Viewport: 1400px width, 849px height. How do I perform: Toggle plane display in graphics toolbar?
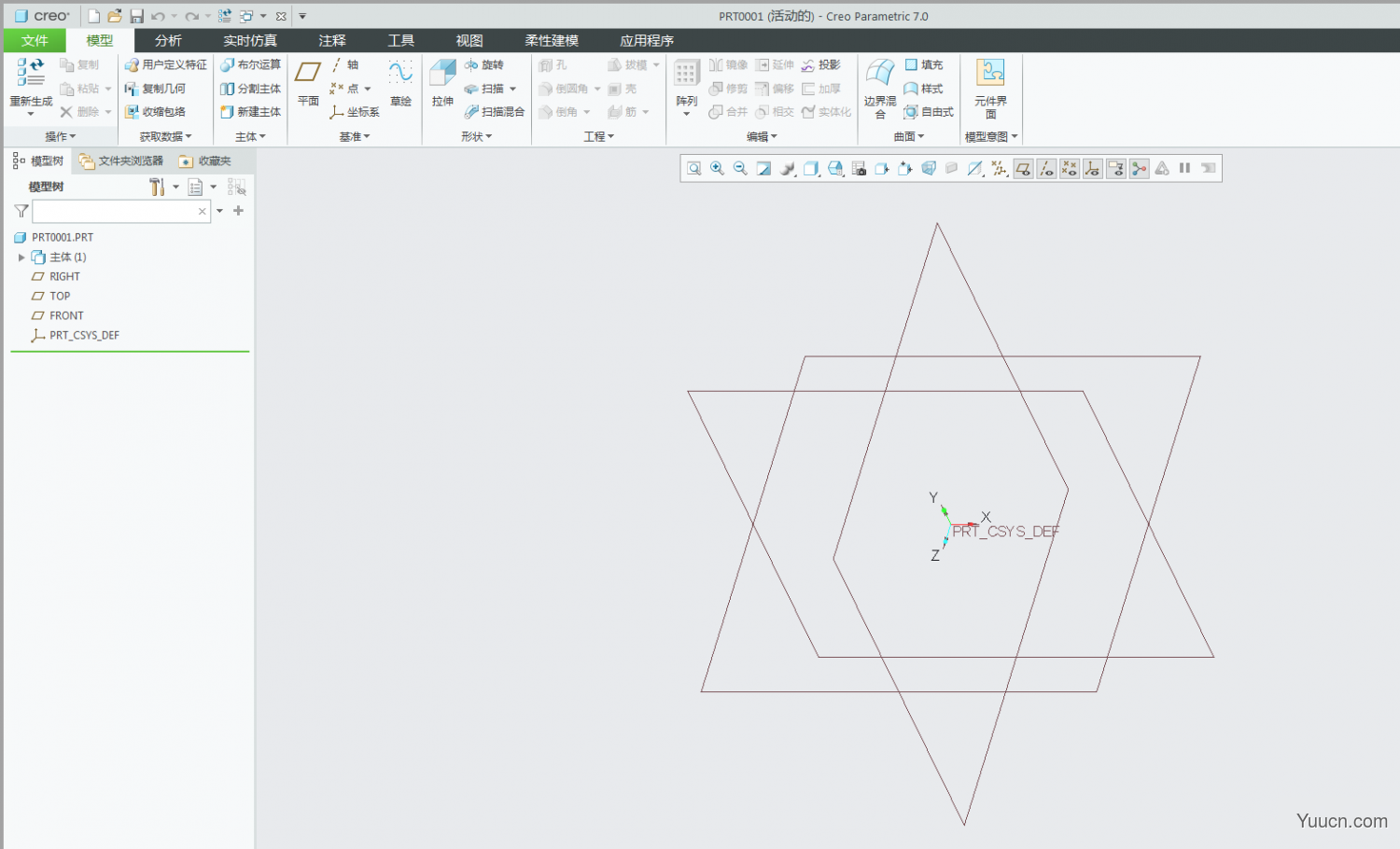(1024, 169)
